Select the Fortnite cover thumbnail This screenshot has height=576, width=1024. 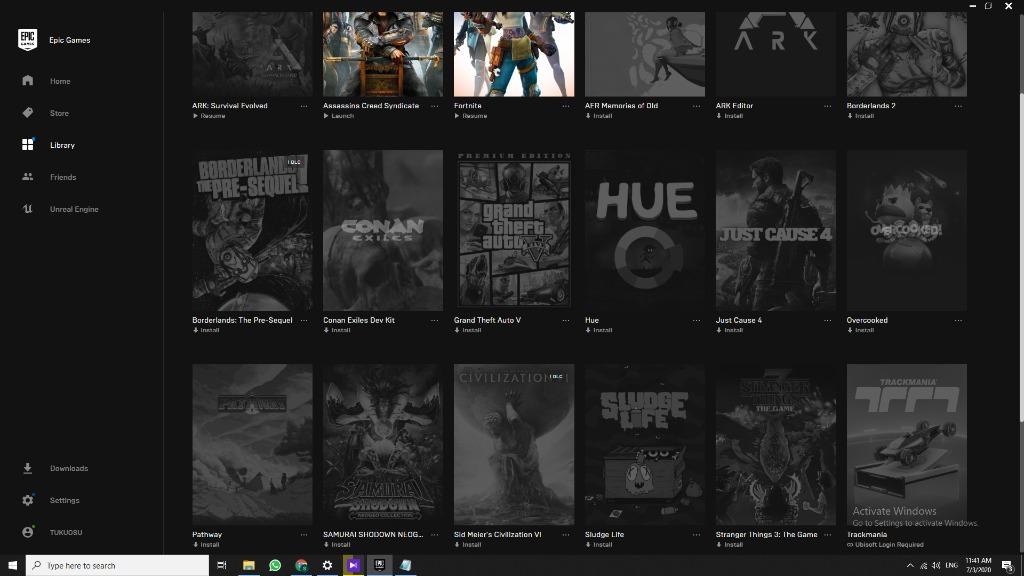tap(514, 54)
